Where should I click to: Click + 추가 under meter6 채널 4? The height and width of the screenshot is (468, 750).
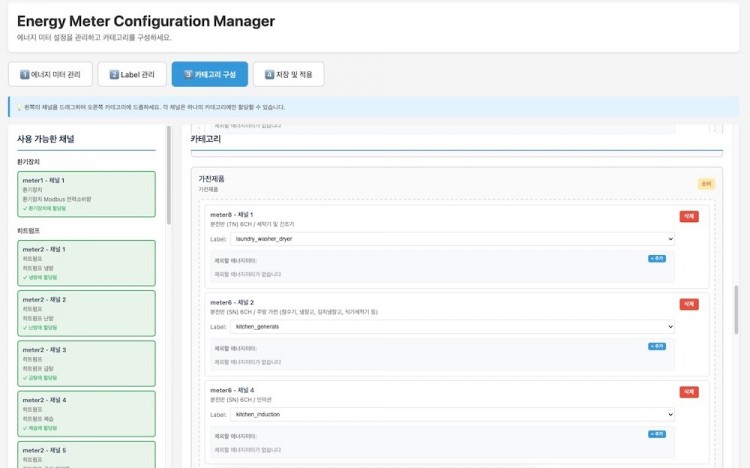656,434
